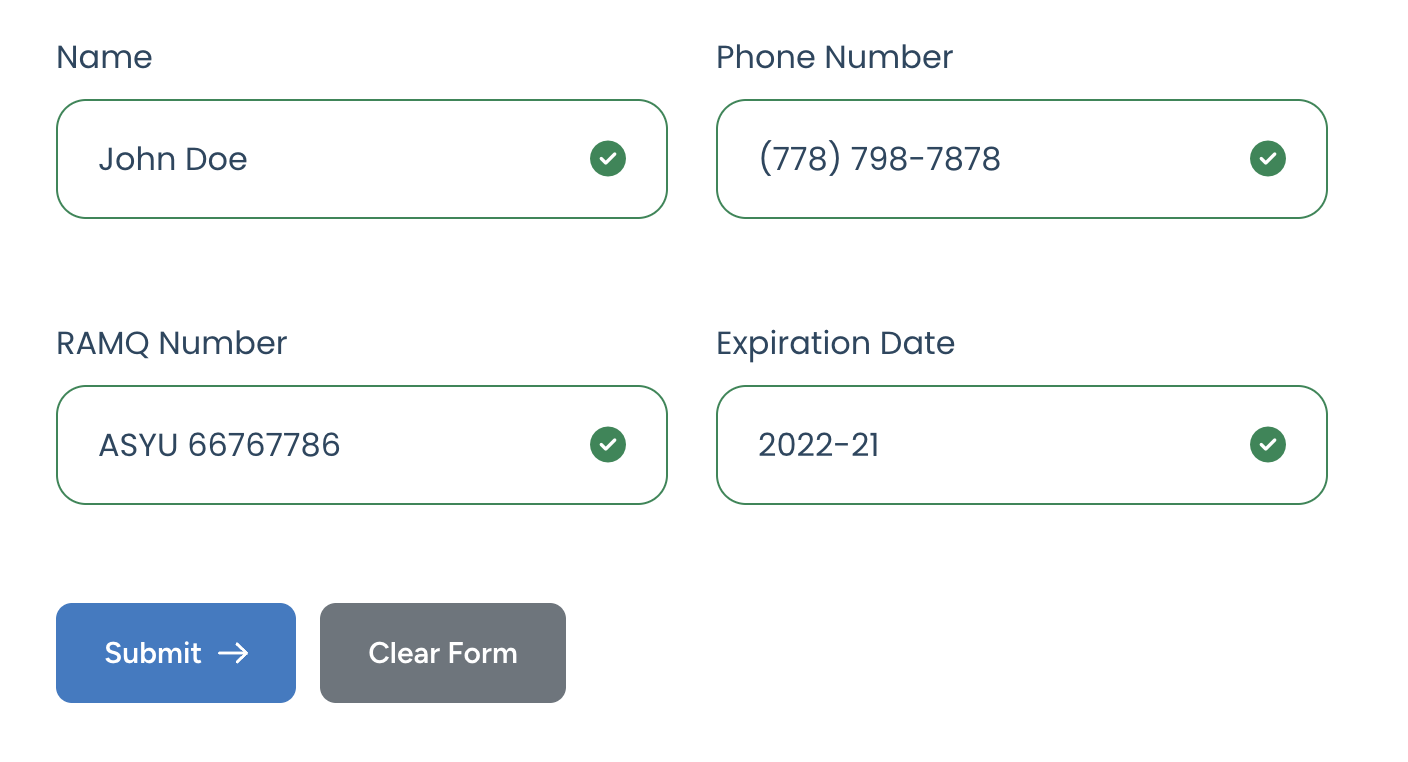The height and width of the screenshot is (762, 1408).
Task: Place cursor in "(778) 798-7878" text
Action: click(879, 159)
